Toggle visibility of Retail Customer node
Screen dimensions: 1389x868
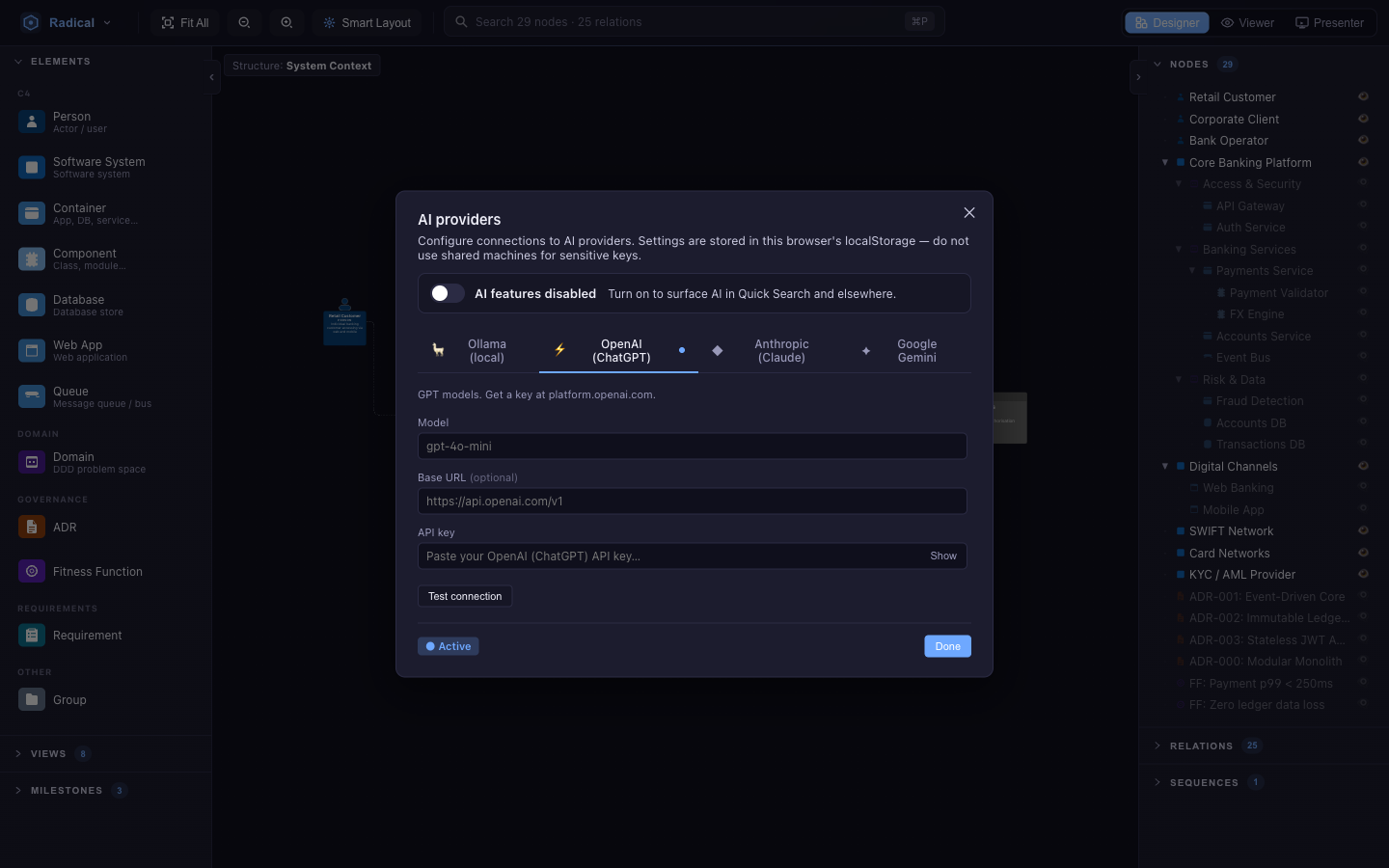coord(1363,96)
